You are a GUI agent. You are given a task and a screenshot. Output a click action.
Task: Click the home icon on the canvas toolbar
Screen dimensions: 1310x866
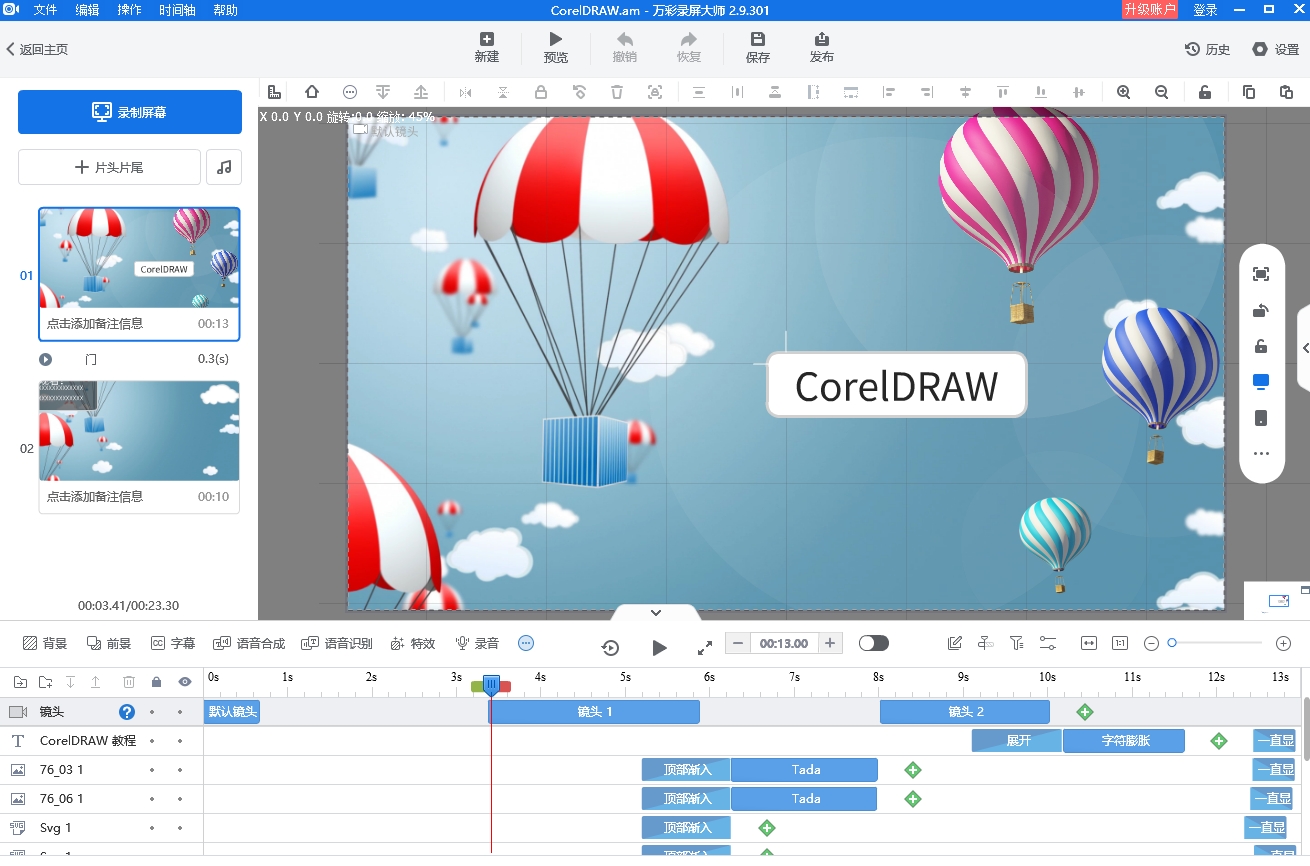312,92
